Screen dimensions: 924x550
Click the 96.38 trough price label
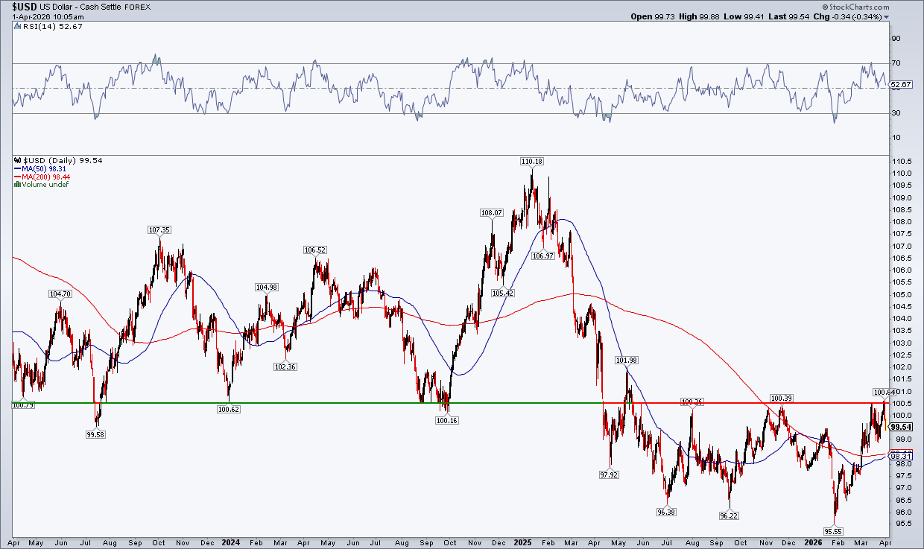coord(666,512)
